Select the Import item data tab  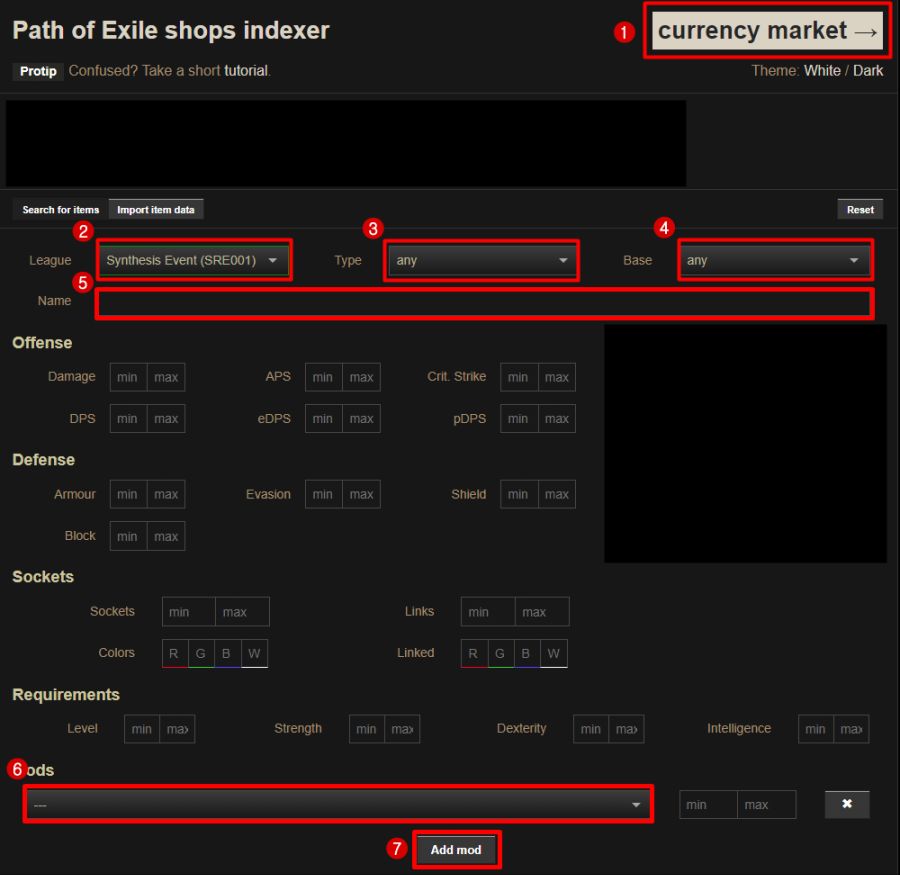point(156,210)
